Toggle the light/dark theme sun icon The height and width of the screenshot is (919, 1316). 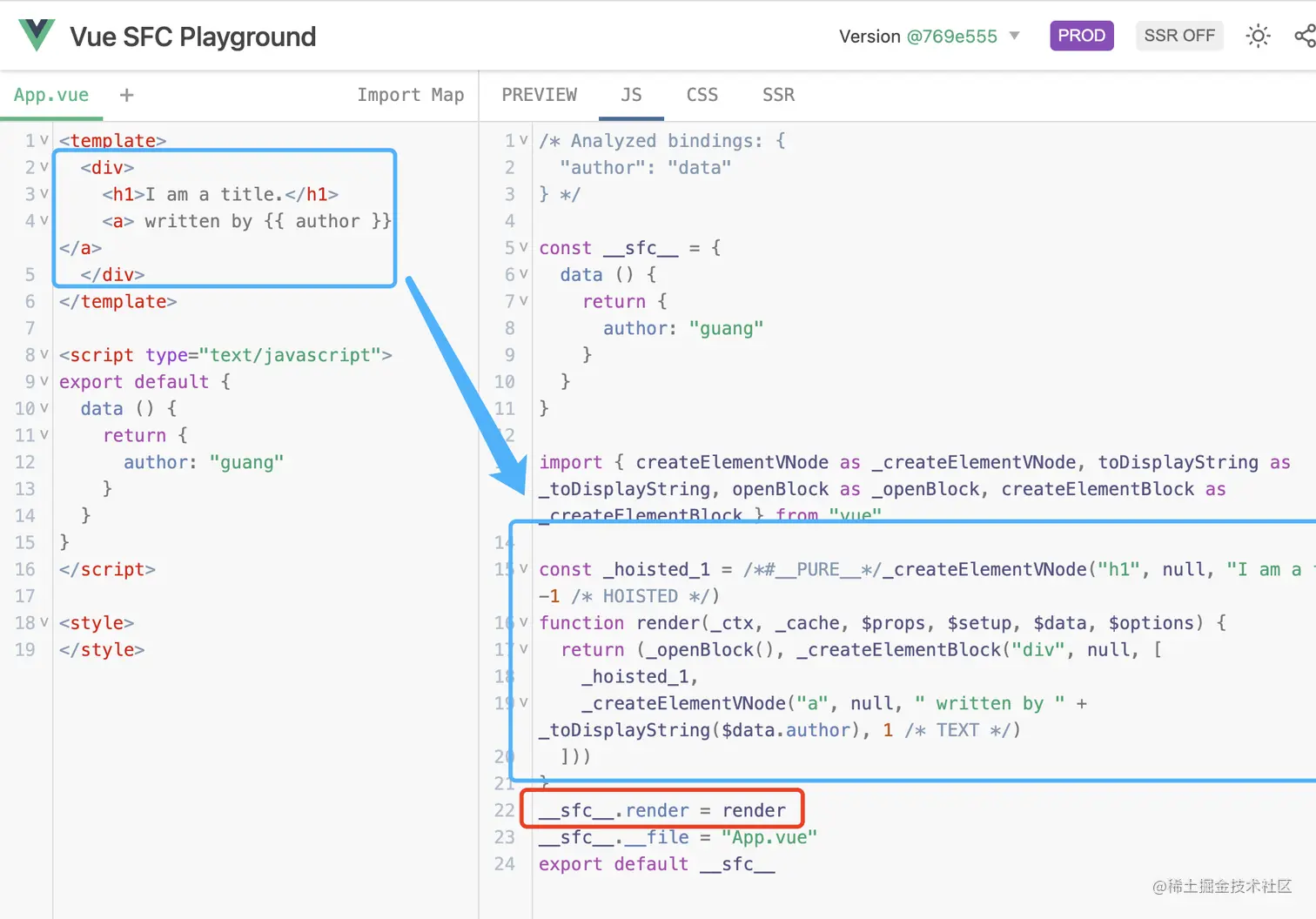pos(1258,36)
